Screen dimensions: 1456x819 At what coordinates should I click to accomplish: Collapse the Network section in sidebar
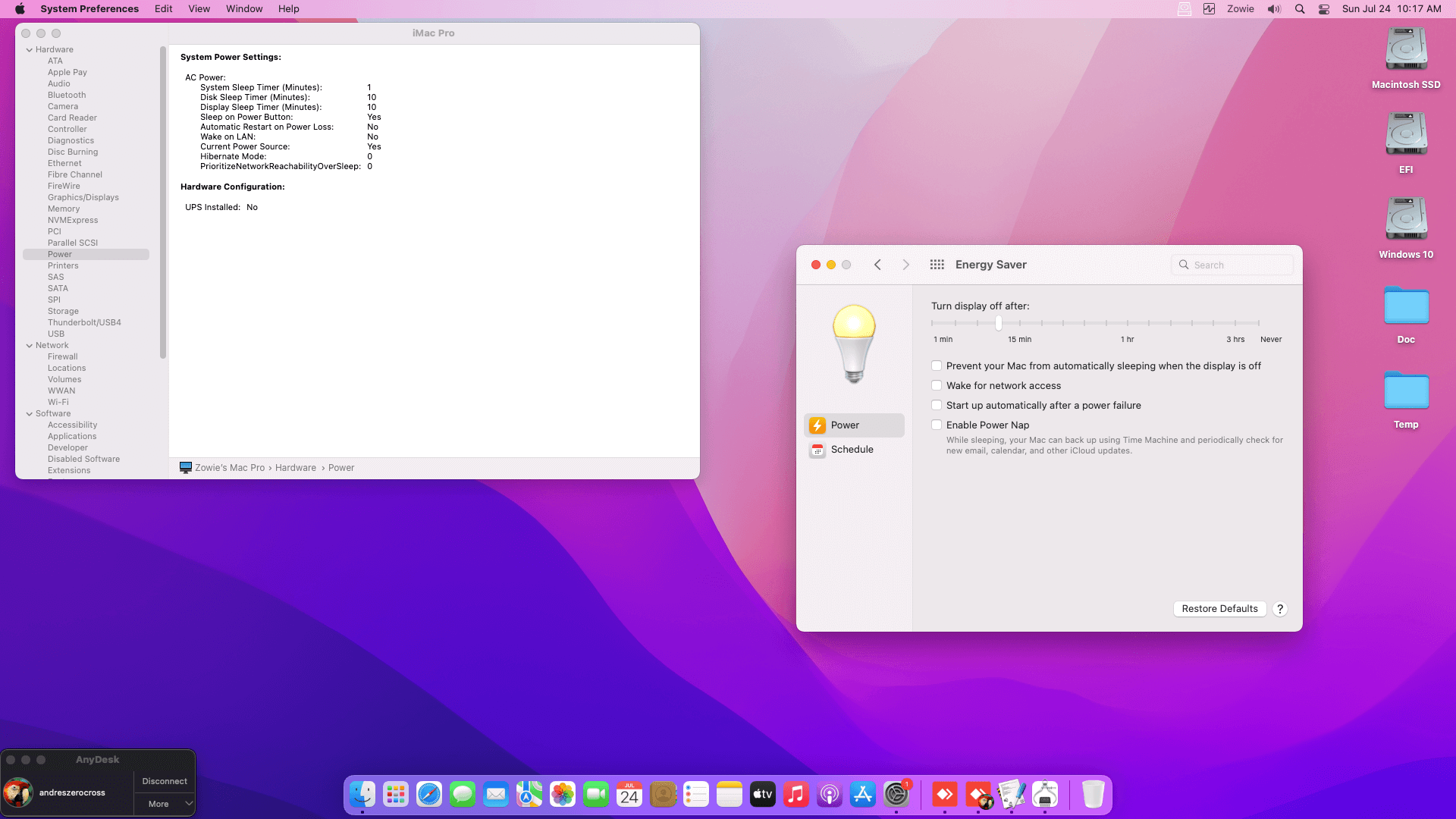tap(30, 346)
